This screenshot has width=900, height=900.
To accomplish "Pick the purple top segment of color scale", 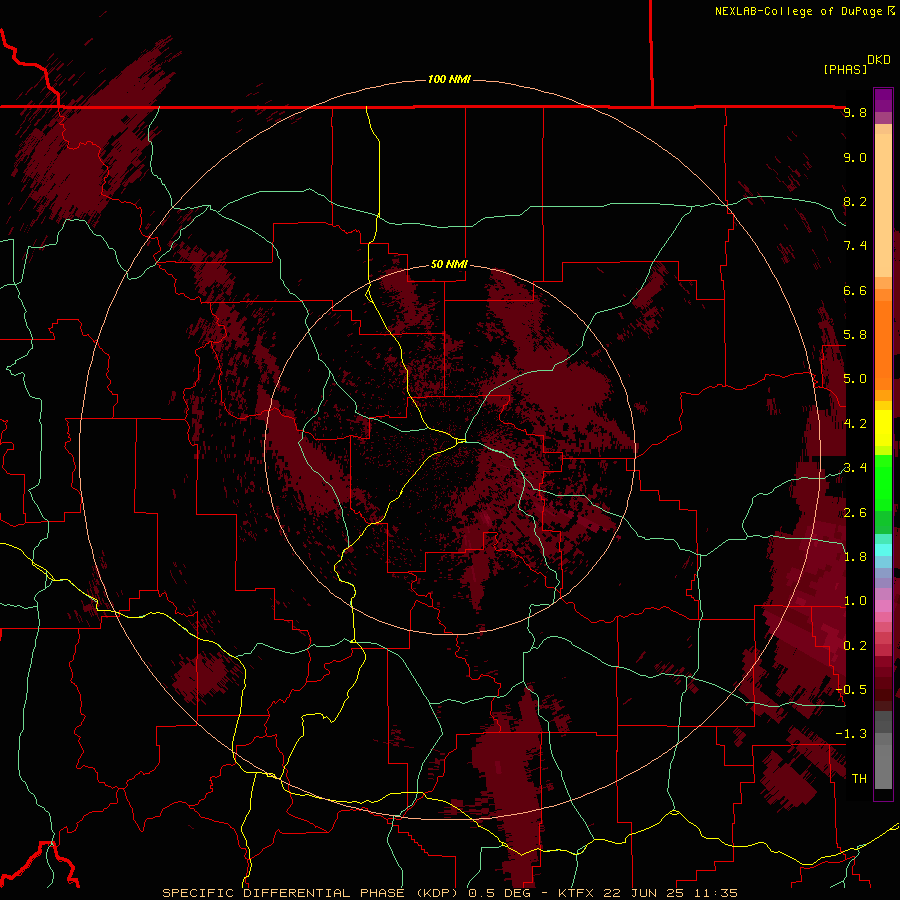I will pyautogui.click(x=883, y=100).
